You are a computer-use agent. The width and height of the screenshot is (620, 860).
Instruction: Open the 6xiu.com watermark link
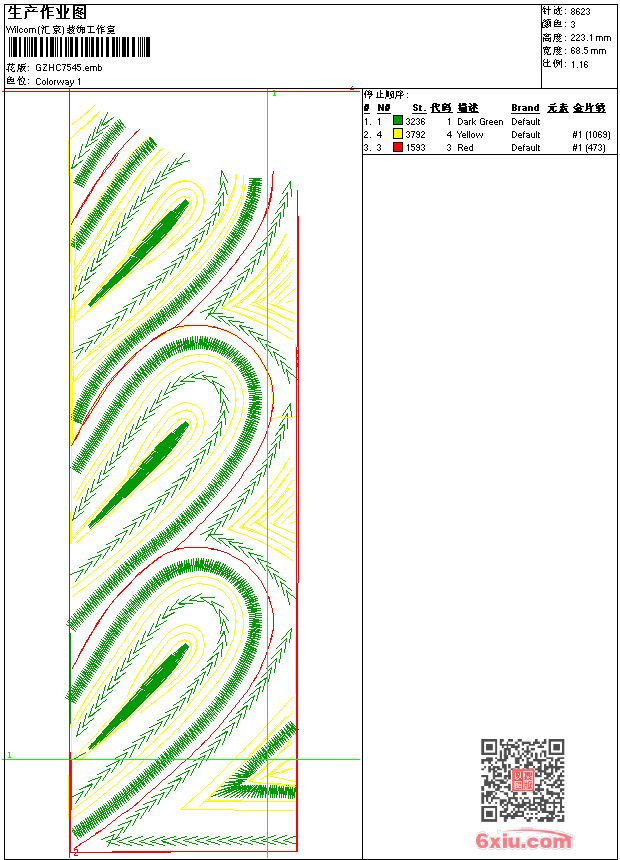[x=523, y=840]
